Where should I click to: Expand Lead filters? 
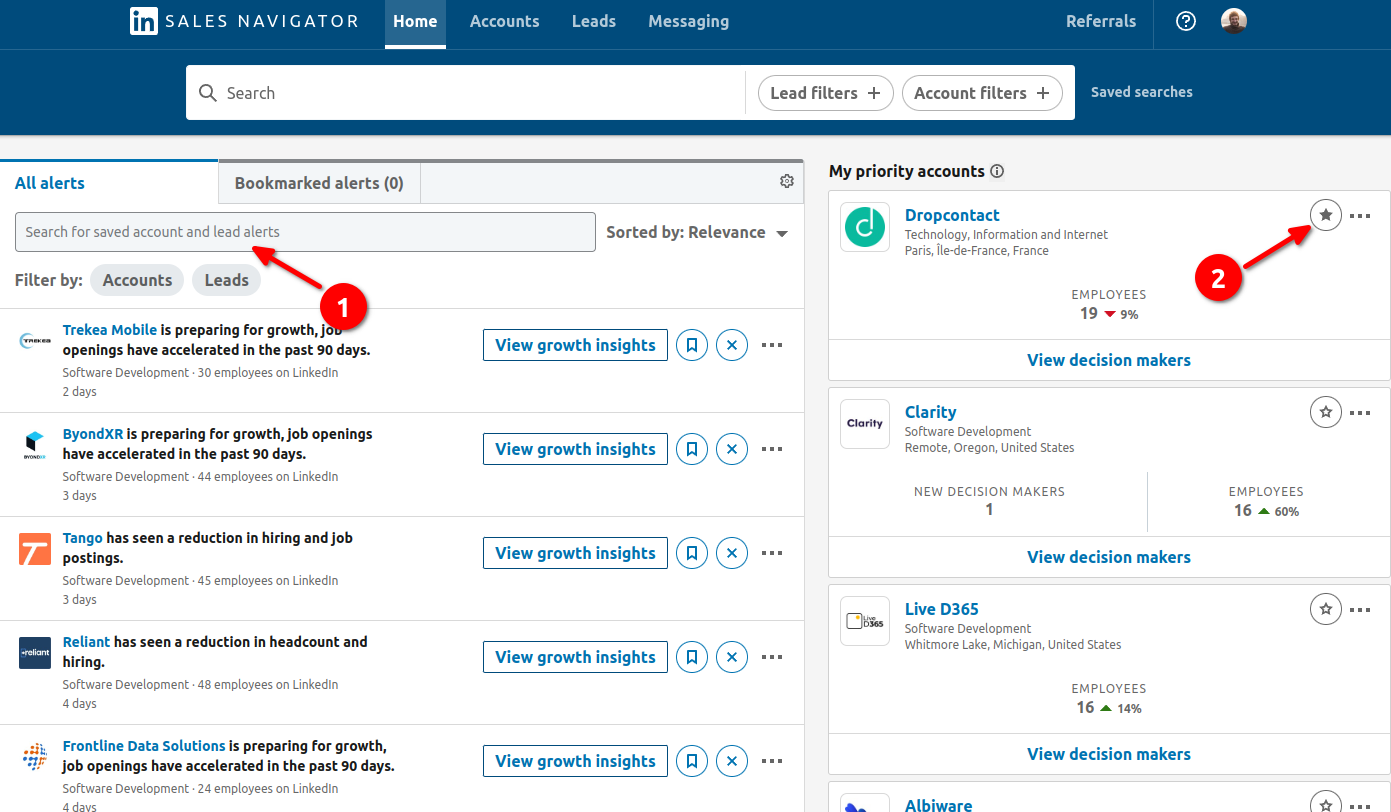[x=825, y=93]
